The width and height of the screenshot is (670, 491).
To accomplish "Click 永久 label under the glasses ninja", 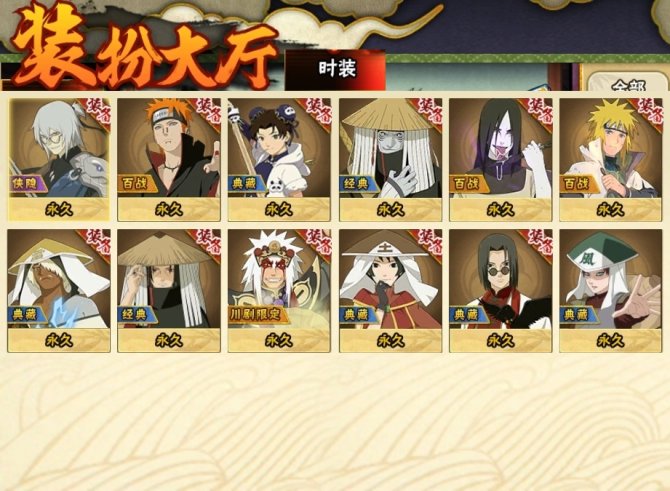I will coord(59,209).
